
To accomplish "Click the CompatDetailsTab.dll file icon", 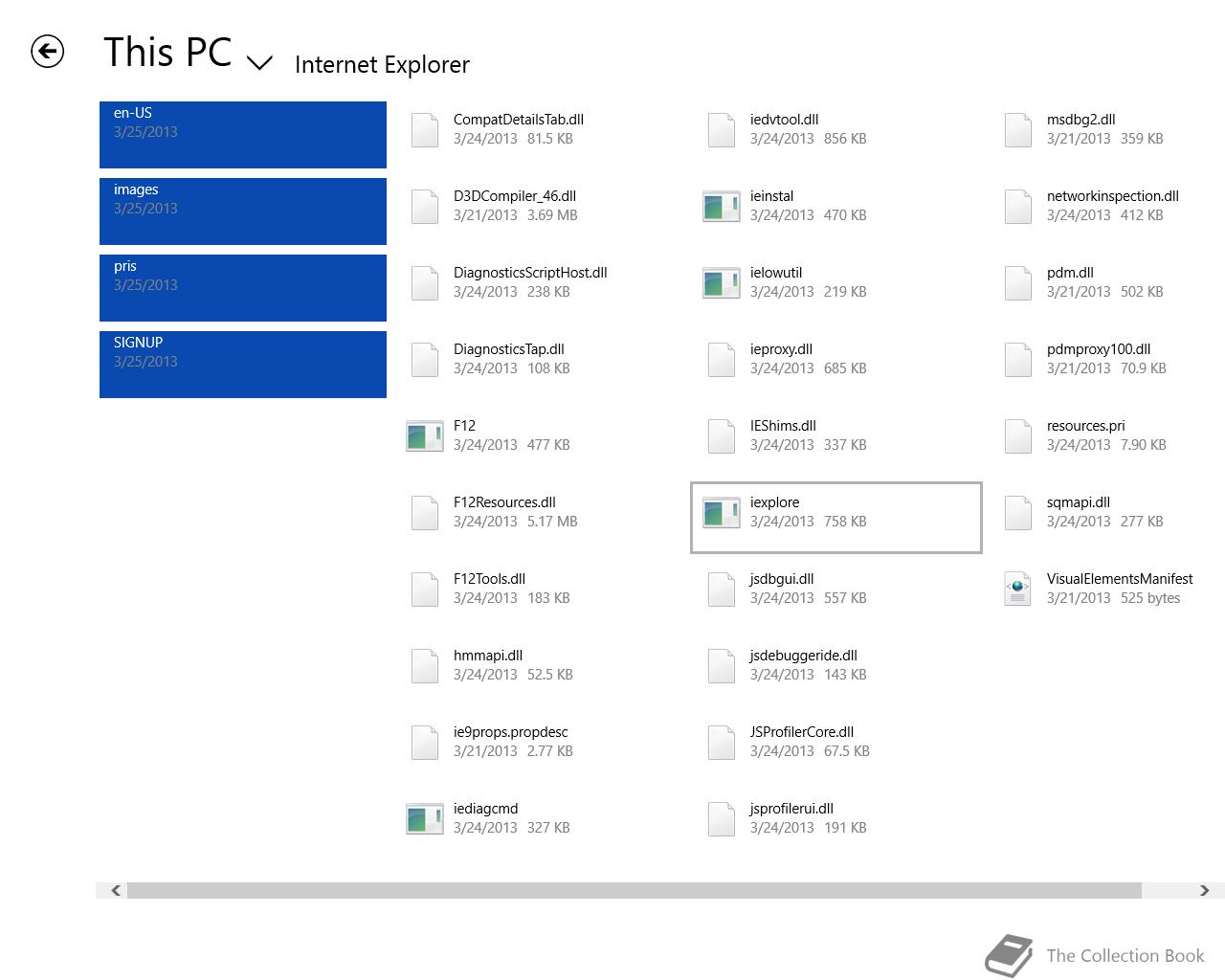I will pyautogui.click(x=425, y=130).
